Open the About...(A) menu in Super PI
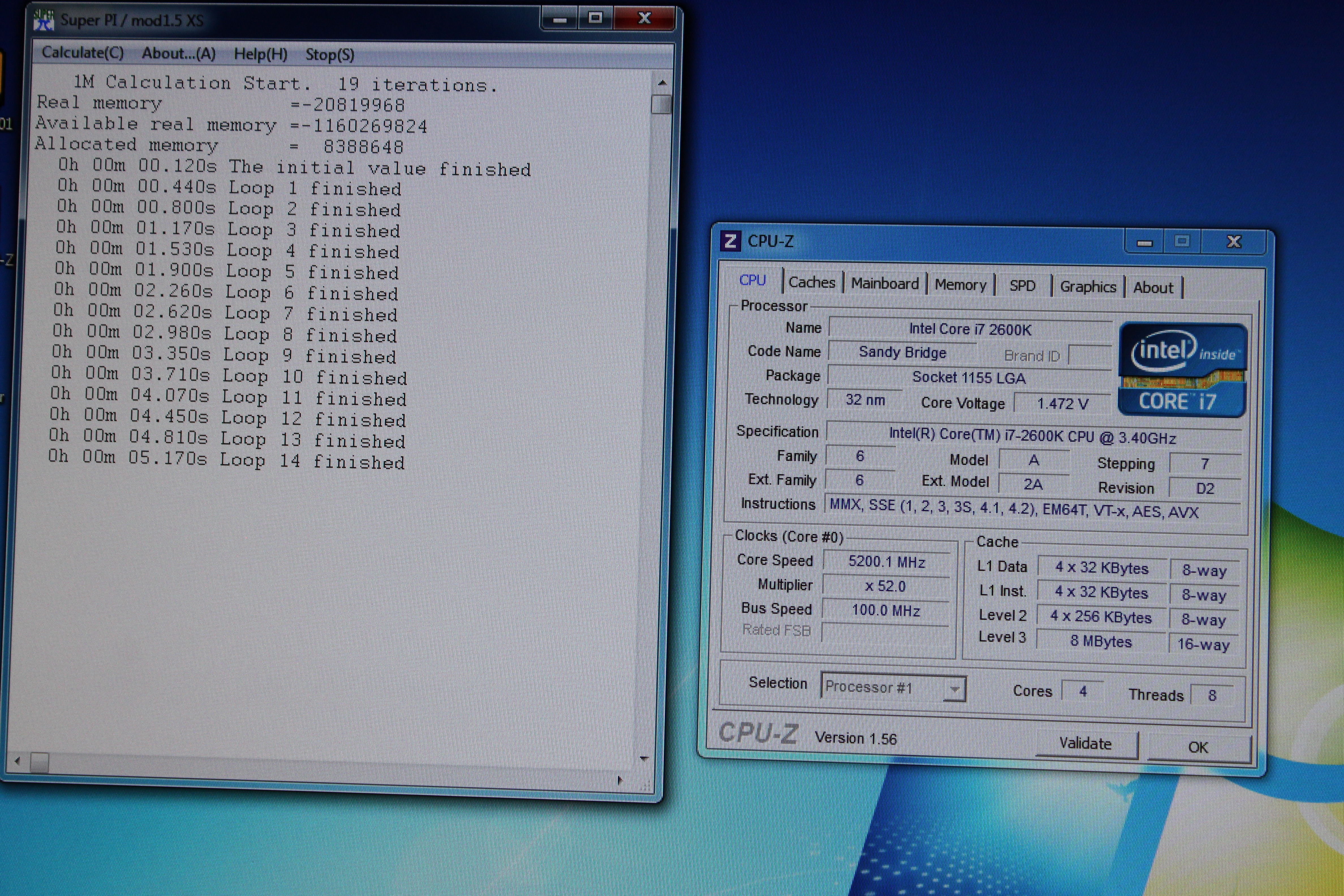The height and width of the screenshot is (896, 1344). 178,54
